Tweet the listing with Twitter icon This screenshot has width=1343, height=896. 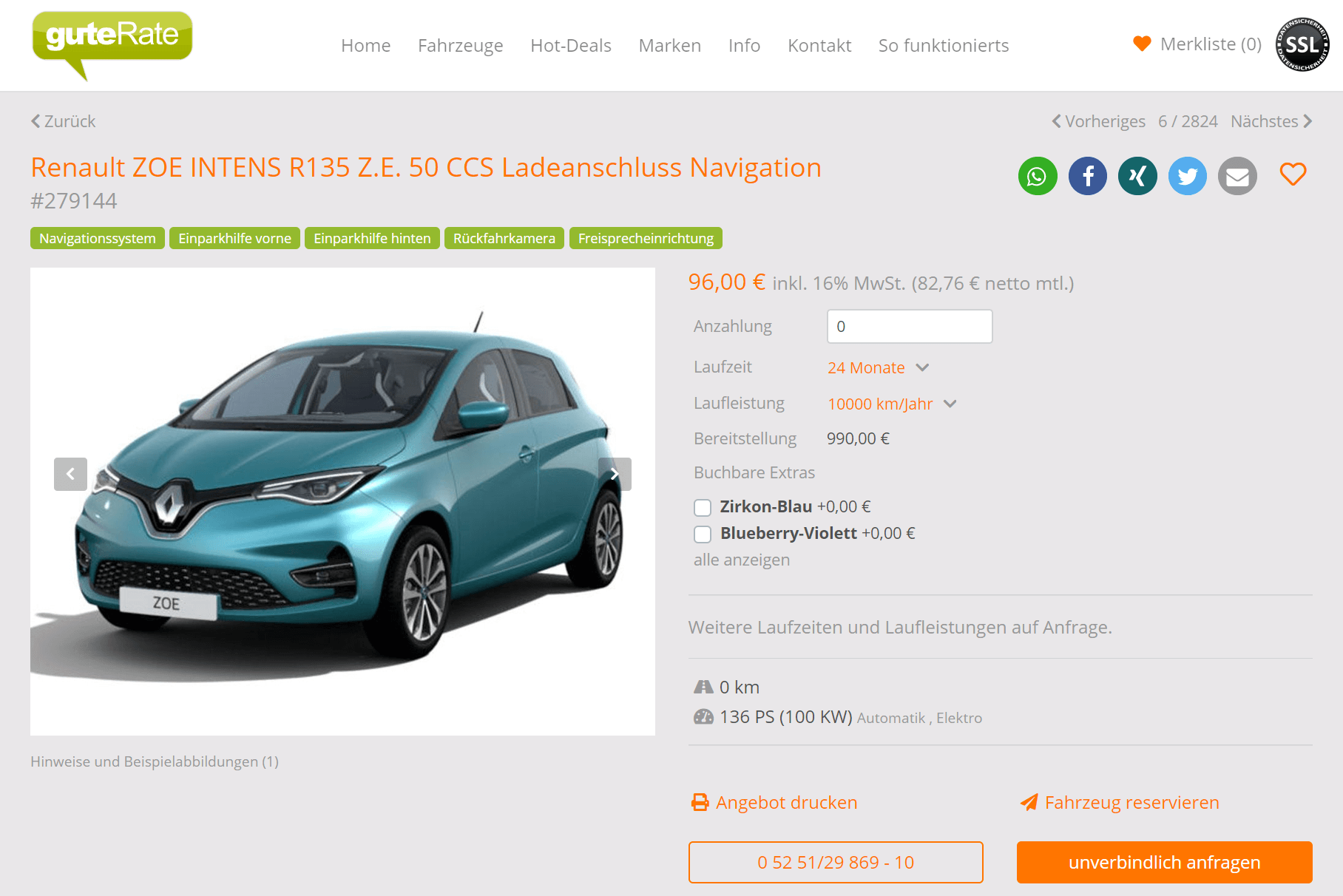pyautogui.click(x=1188, y=176)
